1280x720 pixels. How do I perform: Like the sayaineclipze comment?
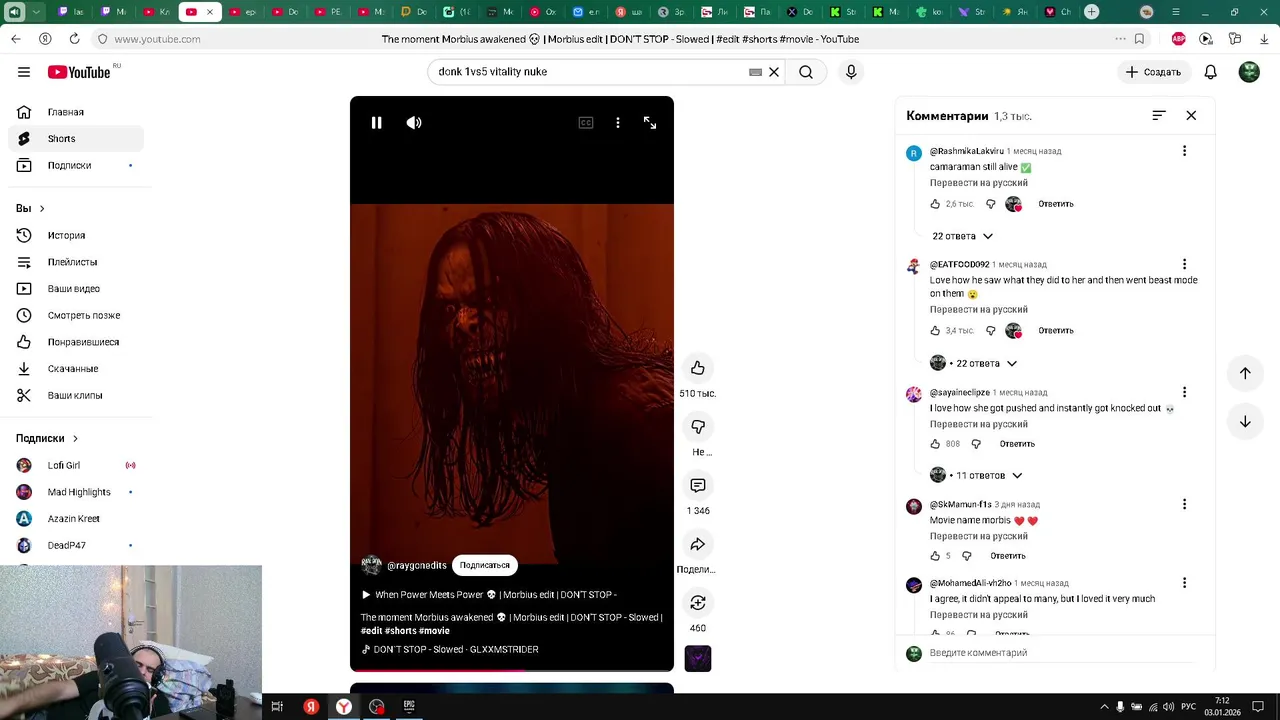(x=935, y=444)
